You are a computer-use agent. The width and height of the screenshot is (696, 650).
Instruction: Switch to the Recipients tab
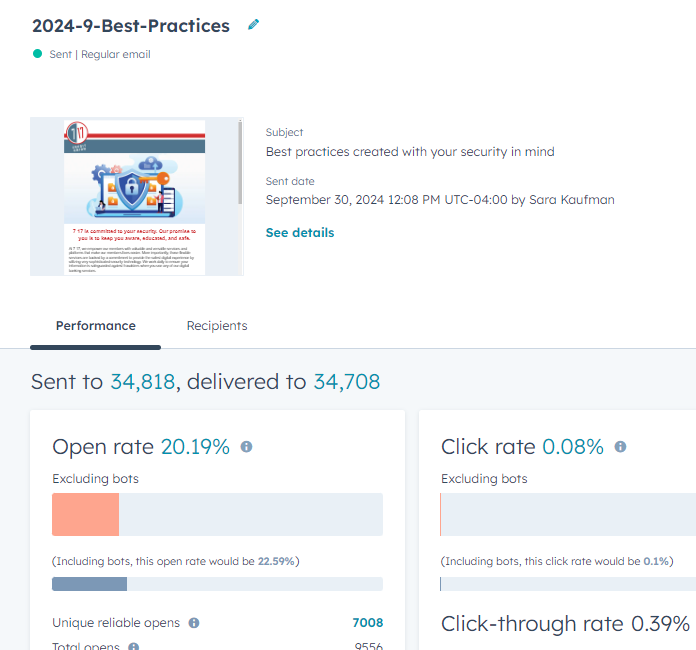pos(217,326)
